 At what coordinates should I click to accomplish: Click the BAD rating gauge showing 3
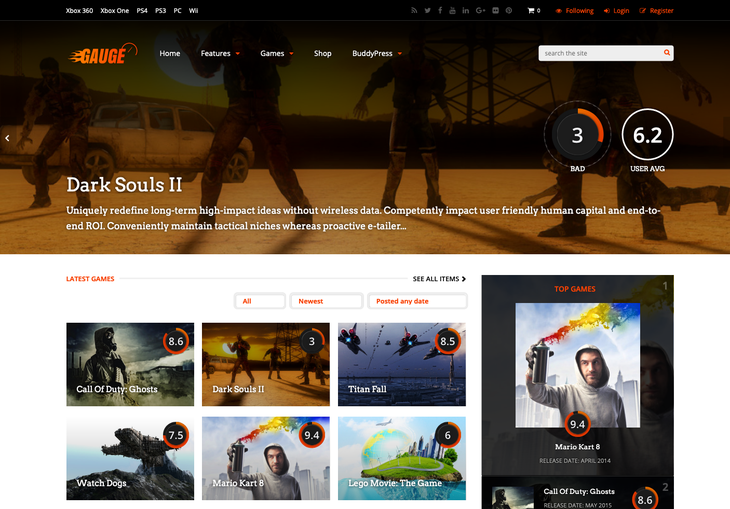(577, 135)
